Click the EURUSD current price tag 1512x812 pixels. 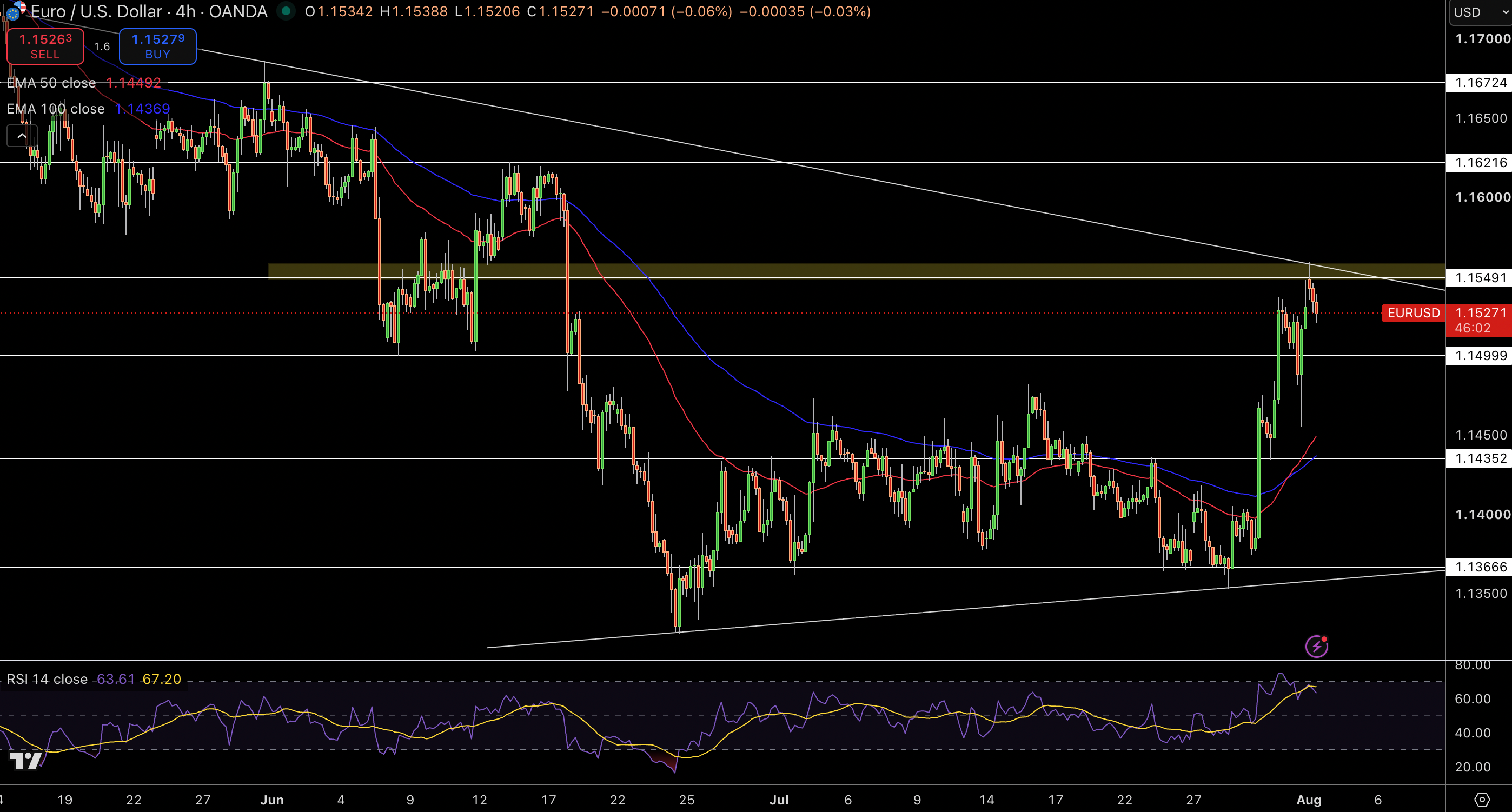coord(1414,312)
